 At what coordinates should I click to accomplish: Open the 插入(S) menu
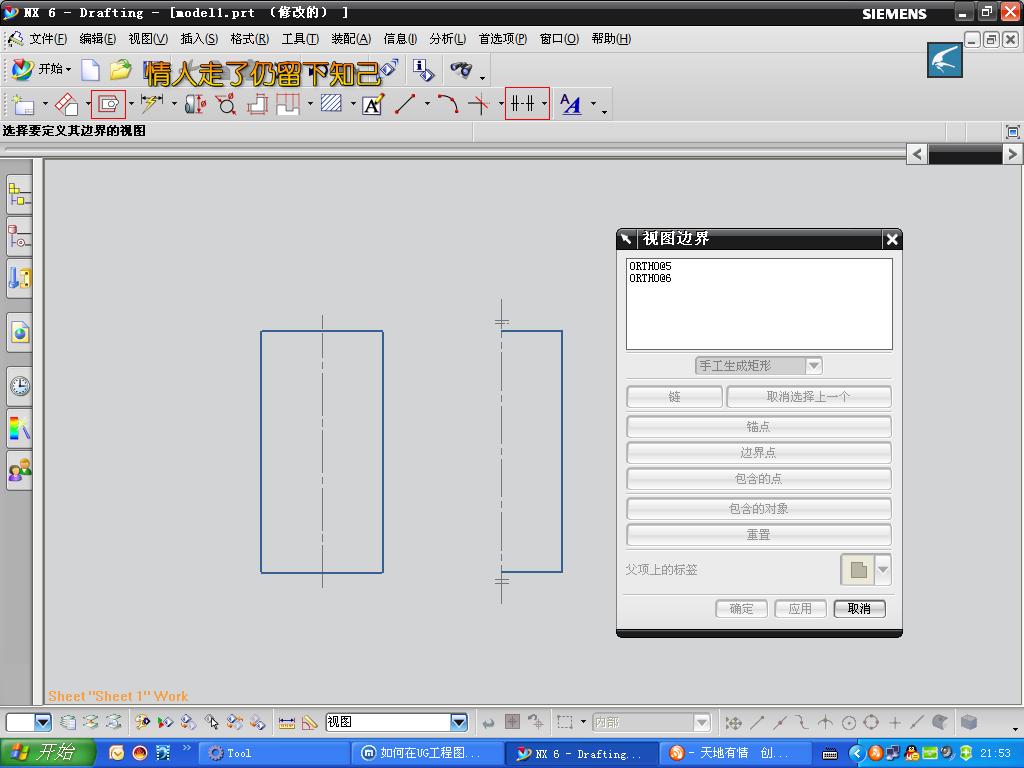[x=199, y=39]
